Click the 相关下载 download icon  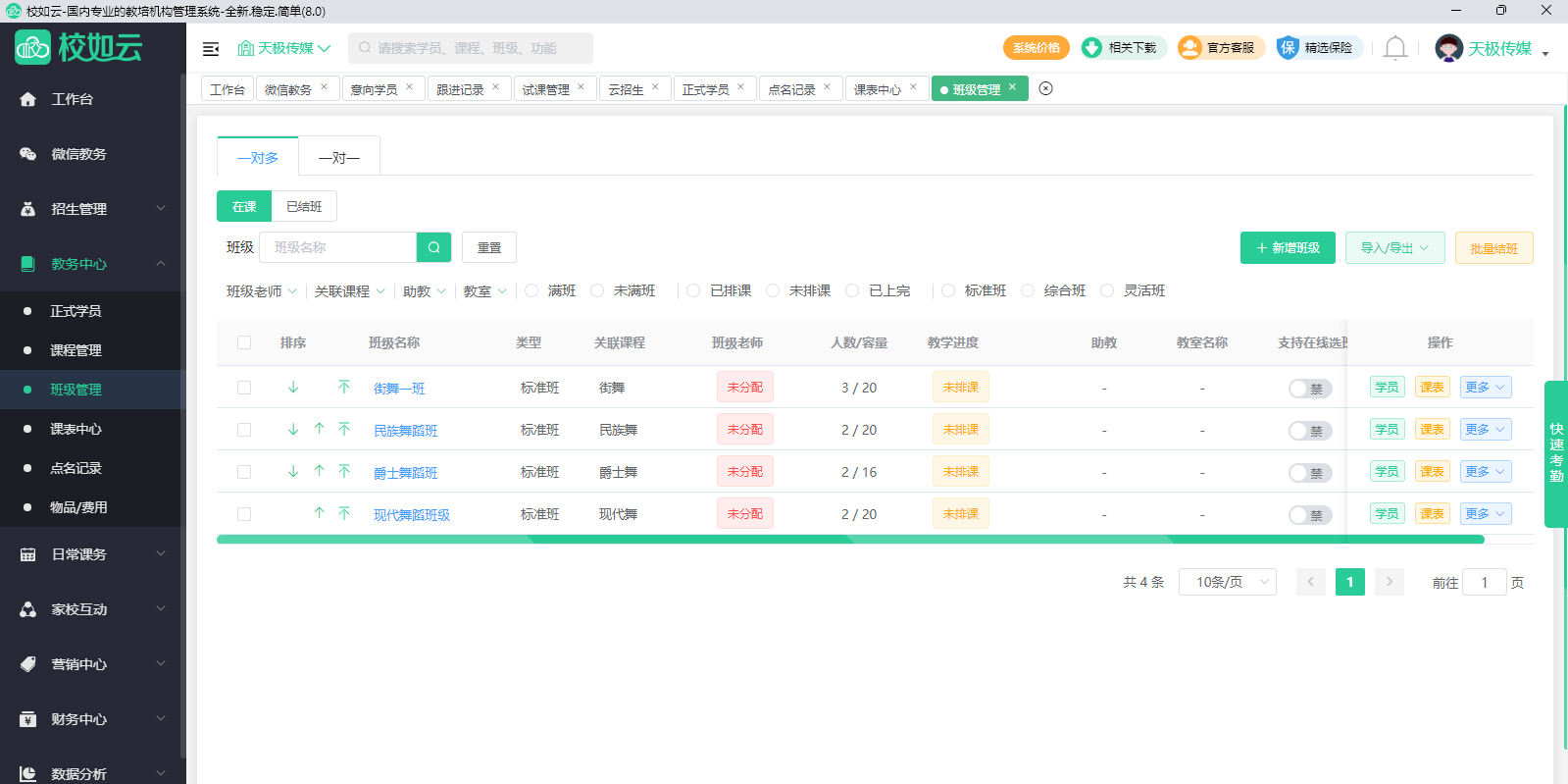pyautogui.click(x=1091, y=48)
